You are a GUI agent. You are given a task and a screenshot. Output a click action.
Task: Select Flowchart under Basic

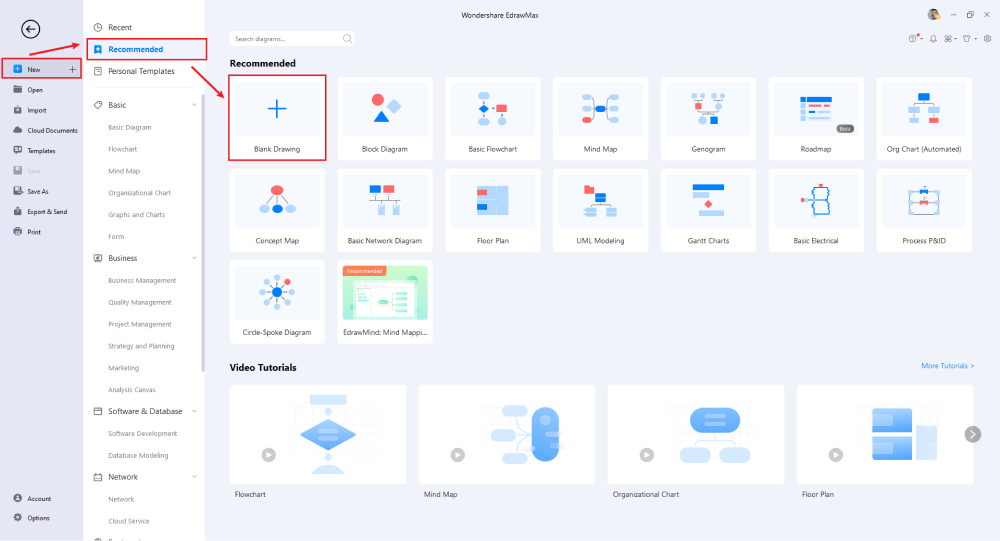tap(122, 149)
